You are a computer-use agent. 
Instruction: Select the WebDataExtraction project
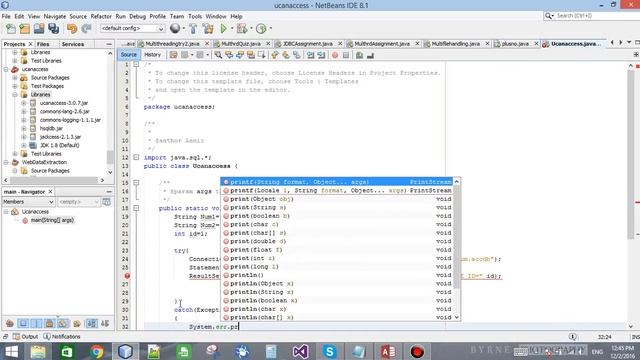[x=44, y=162]
